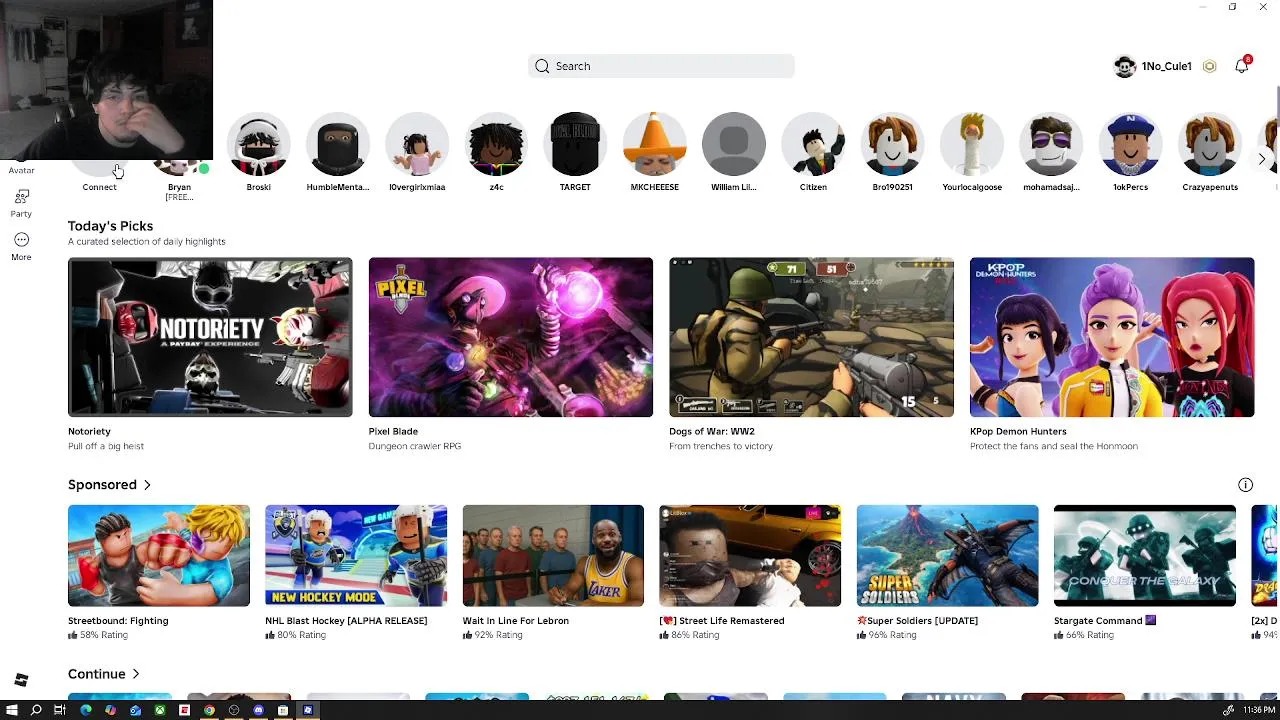Open Xbox app from taskbar
The width and height of the screenshot is (1280, 720).
[x=160, y=710]
